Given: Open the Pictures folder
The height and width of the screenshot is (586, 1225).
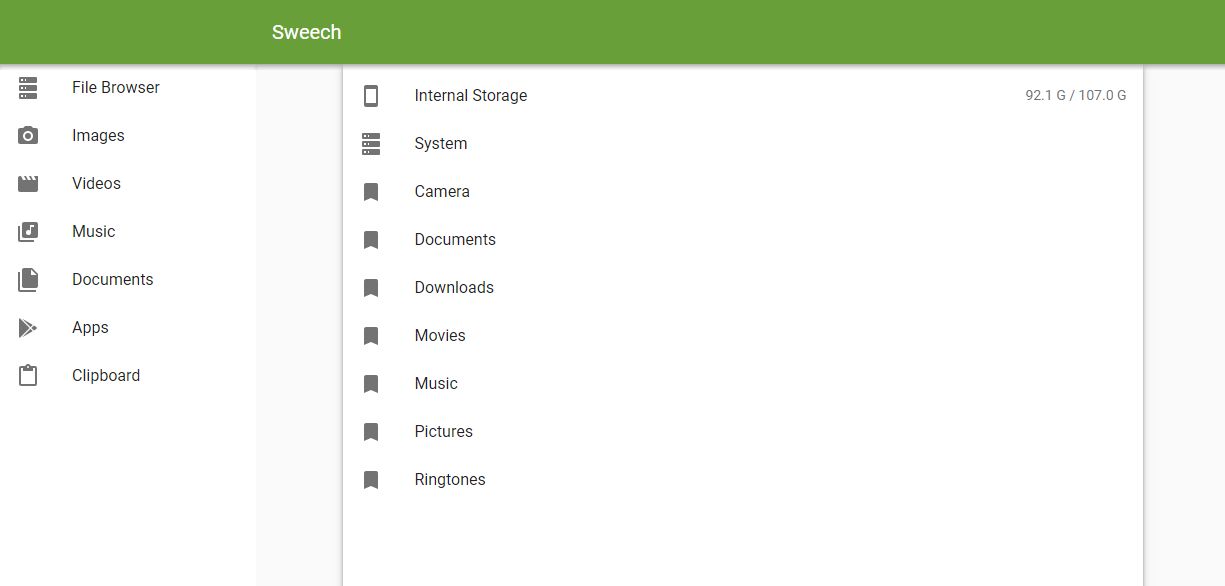Looking at the screenshot, I should click(743, 432).
